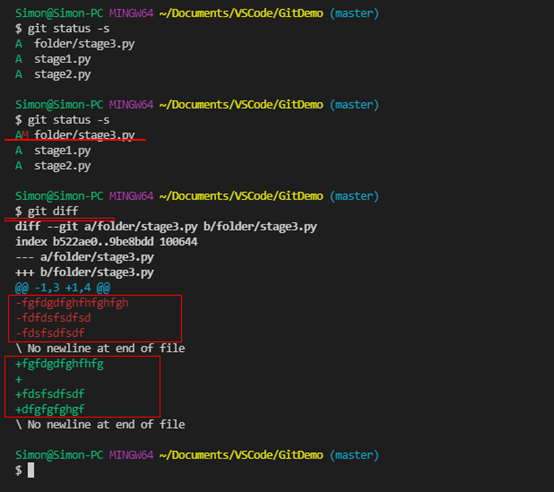The image size is (554, 492).
Task: Click 'stage2.py' in the first status output
Action: [x=63, y=75]
